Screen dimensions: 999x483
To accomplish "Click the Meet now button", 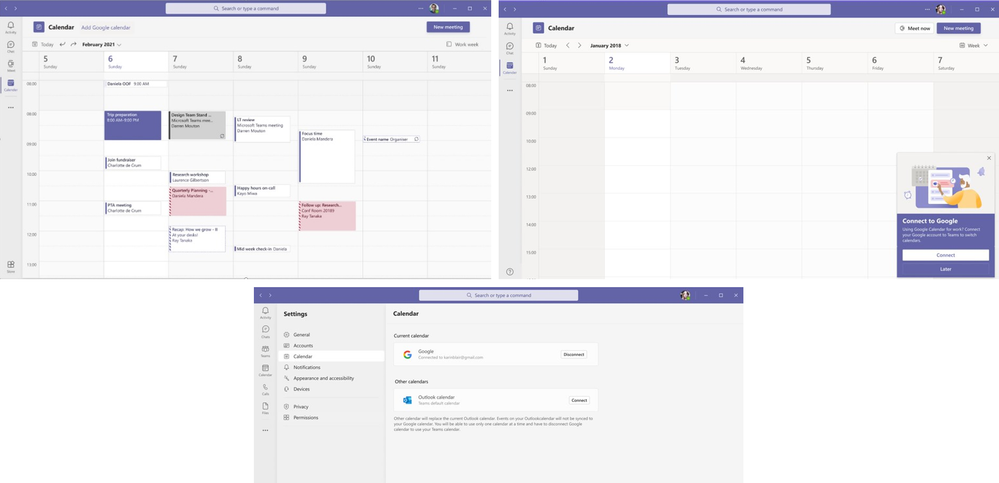I will point(914,28).
